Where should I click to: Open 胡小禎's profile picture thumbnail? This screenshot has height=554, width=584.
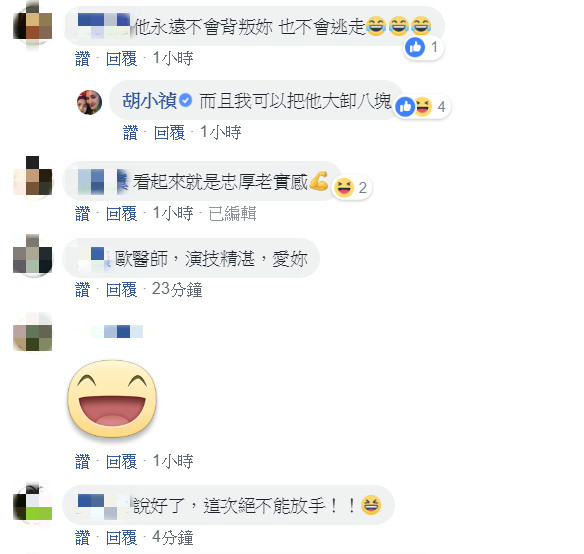89,102
